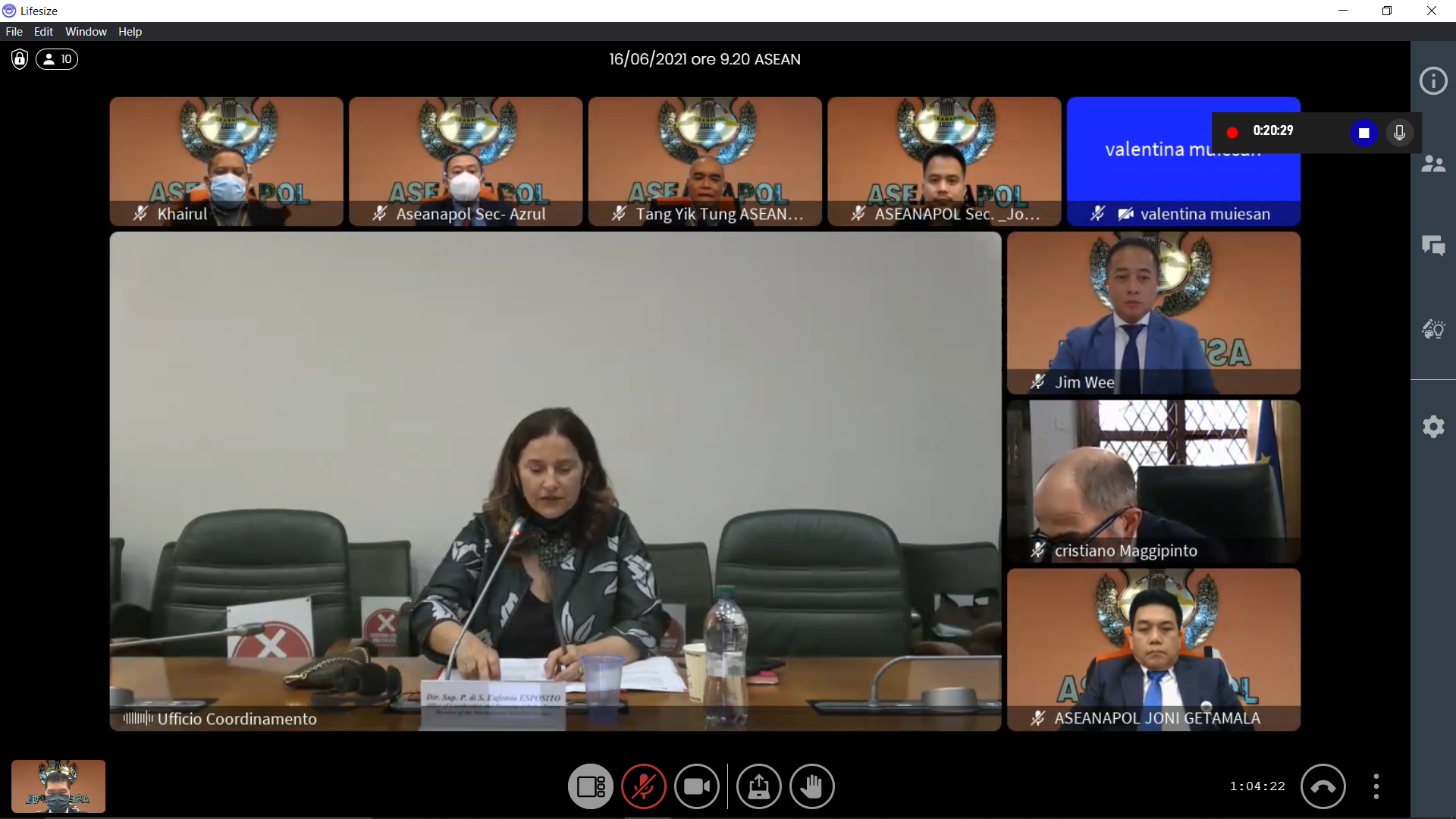Open the tips lightbulb icon in sidebar

pos(1432,329)
